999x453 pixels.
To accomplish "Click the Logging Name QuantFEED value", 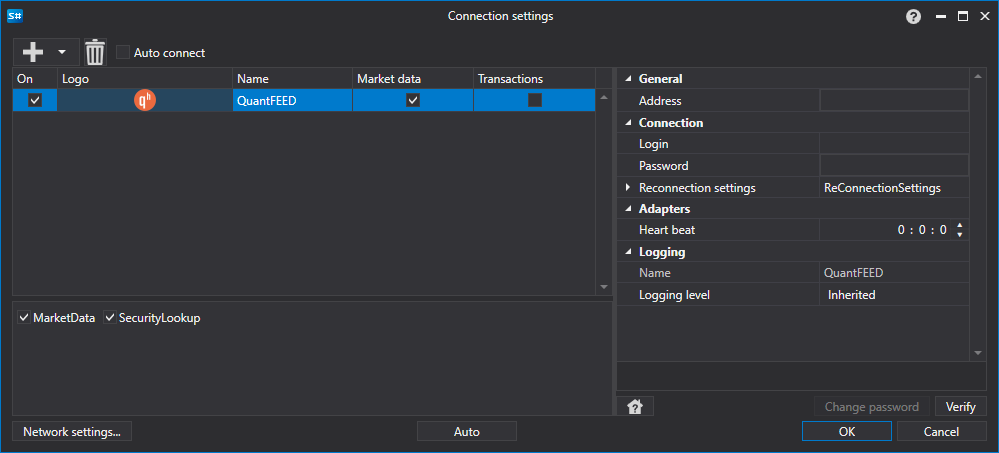I will click(853, 273).
